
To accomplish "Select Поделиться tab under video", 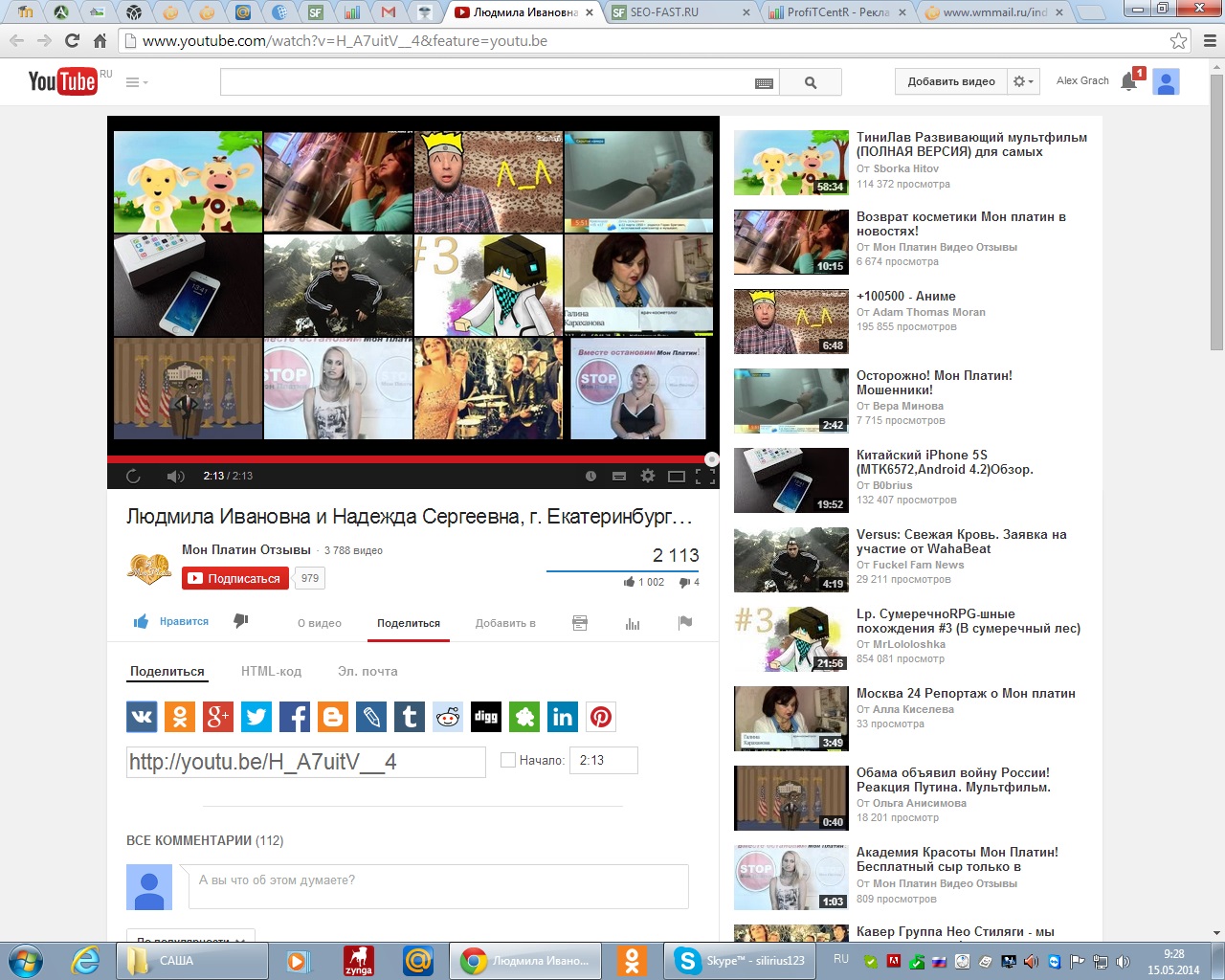I will click(x=409, y=623).
